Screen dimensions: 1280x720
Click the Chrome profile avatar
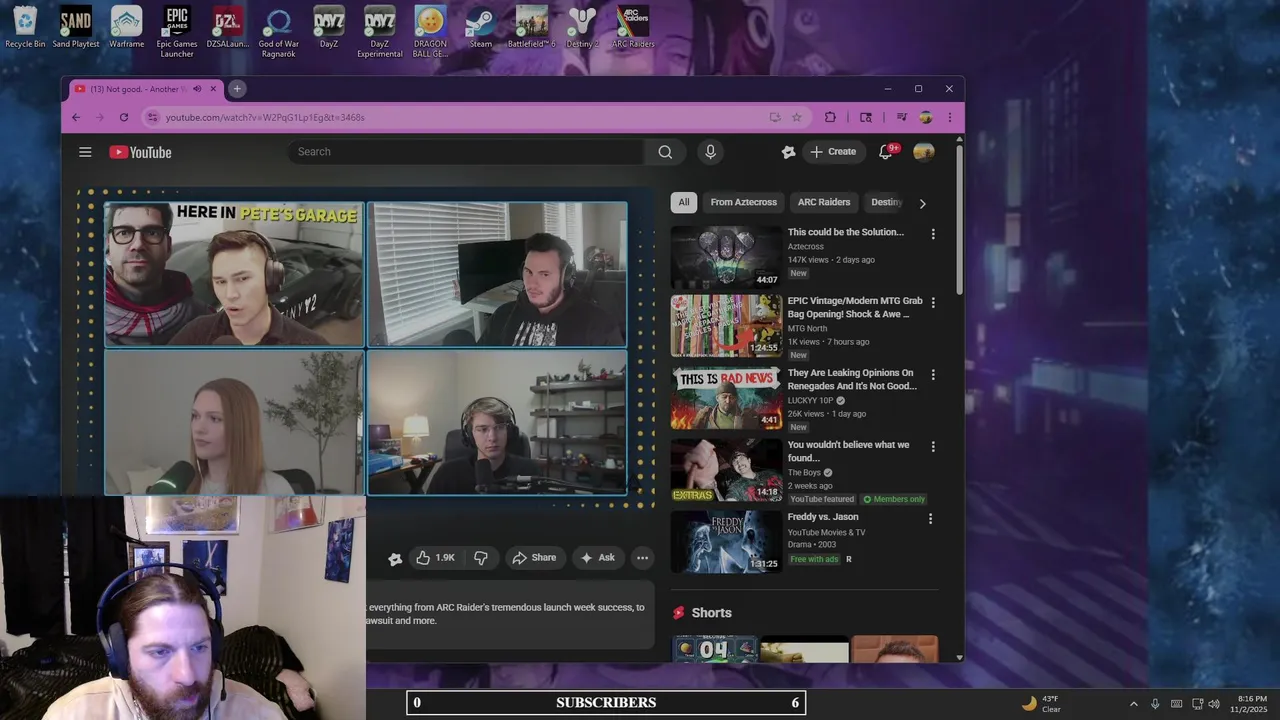click(x=926, y=117)
